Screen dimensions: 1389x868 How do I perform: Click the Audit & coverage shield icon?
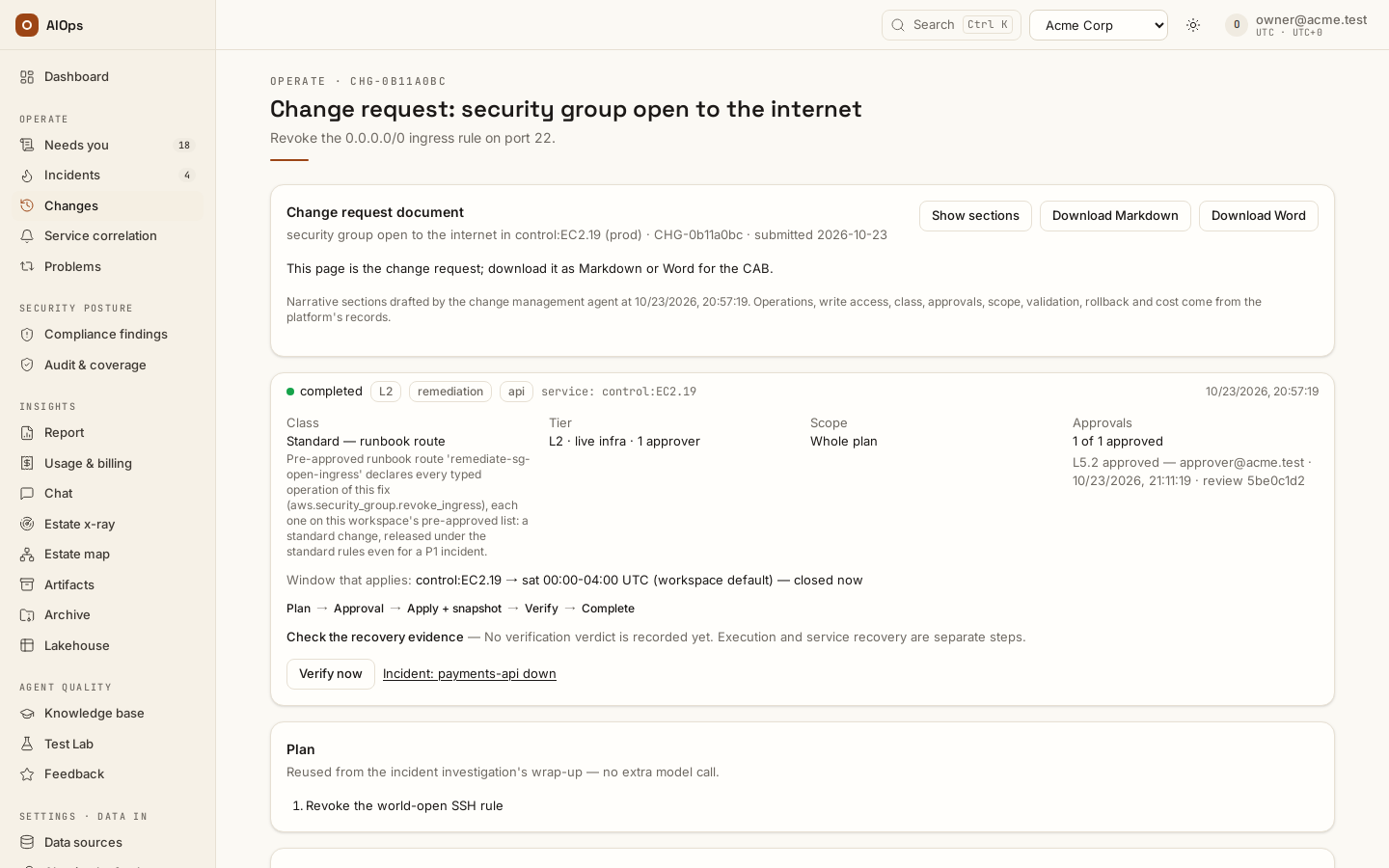tap(27, 366)
